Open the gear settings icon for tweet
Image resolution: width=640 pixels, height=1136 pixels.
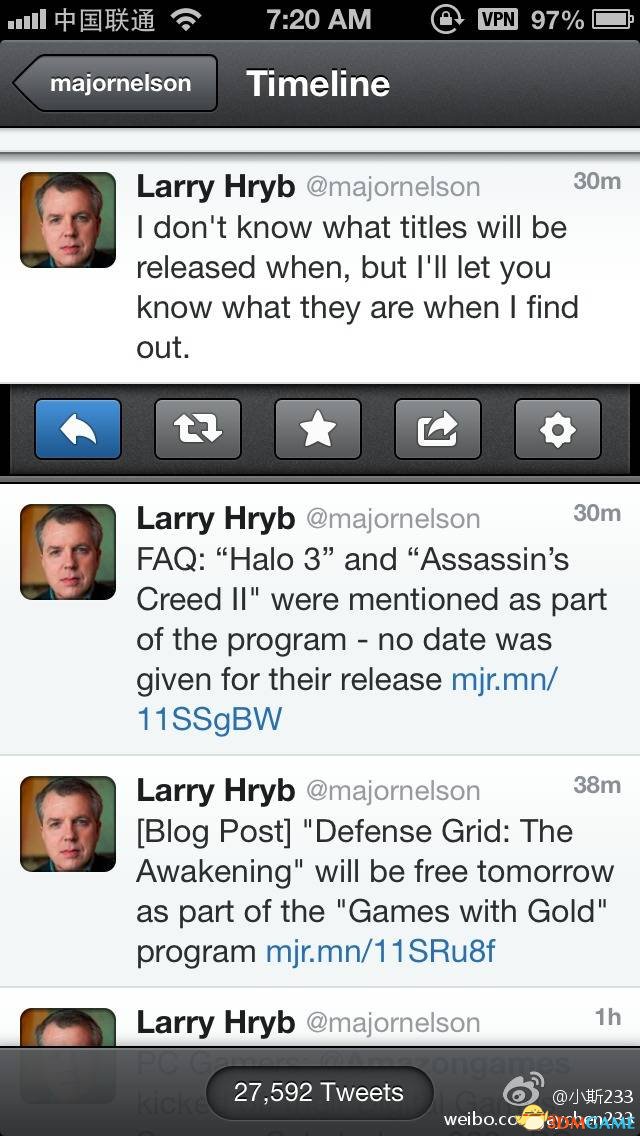point(557,429)
